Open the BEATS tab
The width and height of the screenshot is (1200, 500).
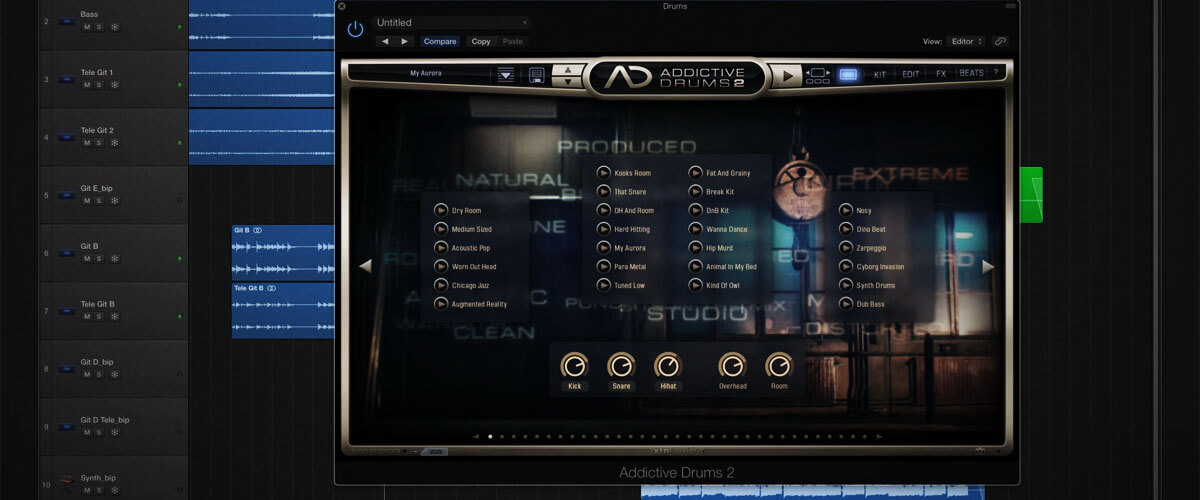971,74
